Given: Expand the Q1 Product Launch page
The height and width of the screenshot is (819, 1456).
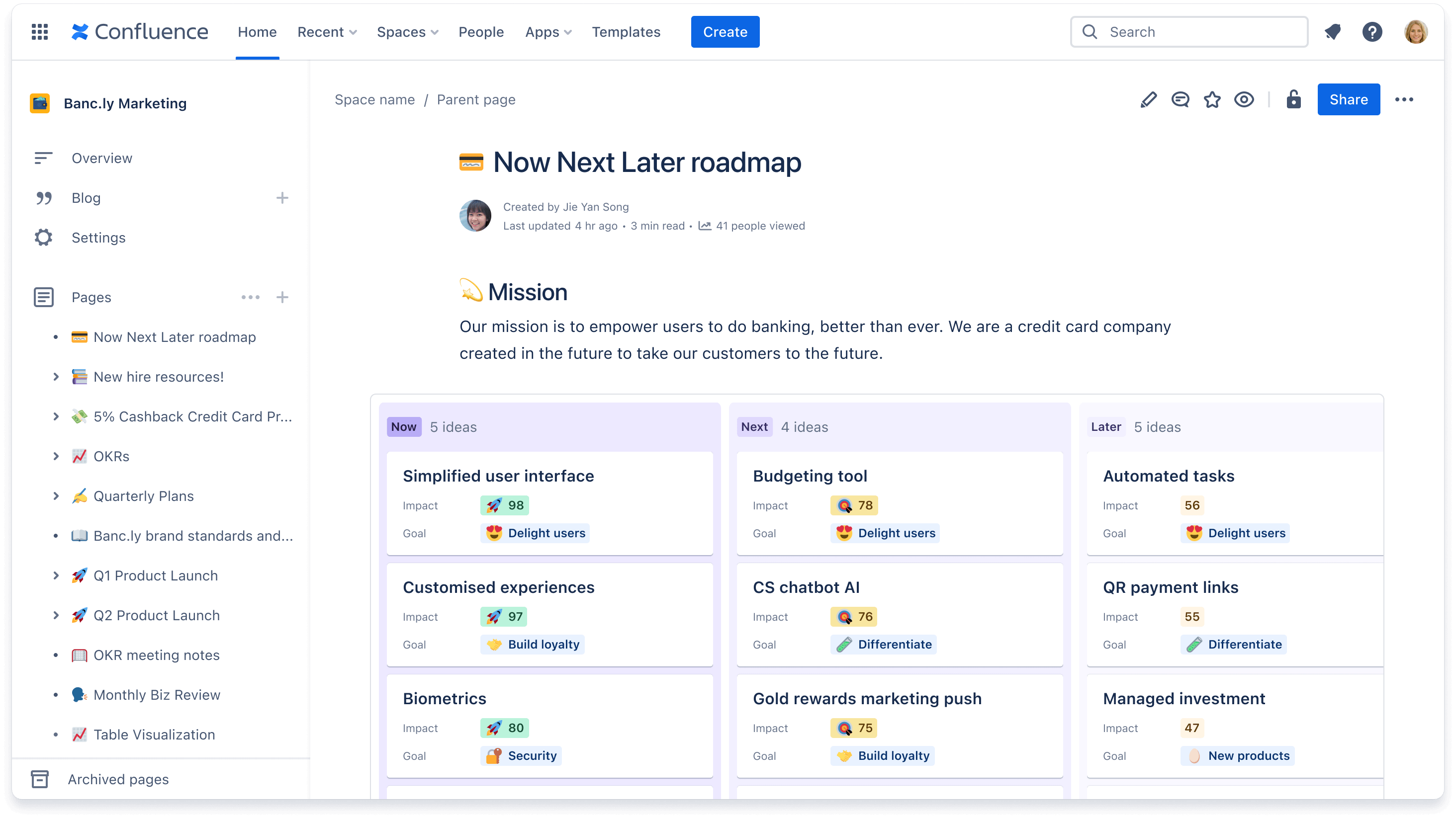Looking at the screenshot, I should click(x=56, y=575).
